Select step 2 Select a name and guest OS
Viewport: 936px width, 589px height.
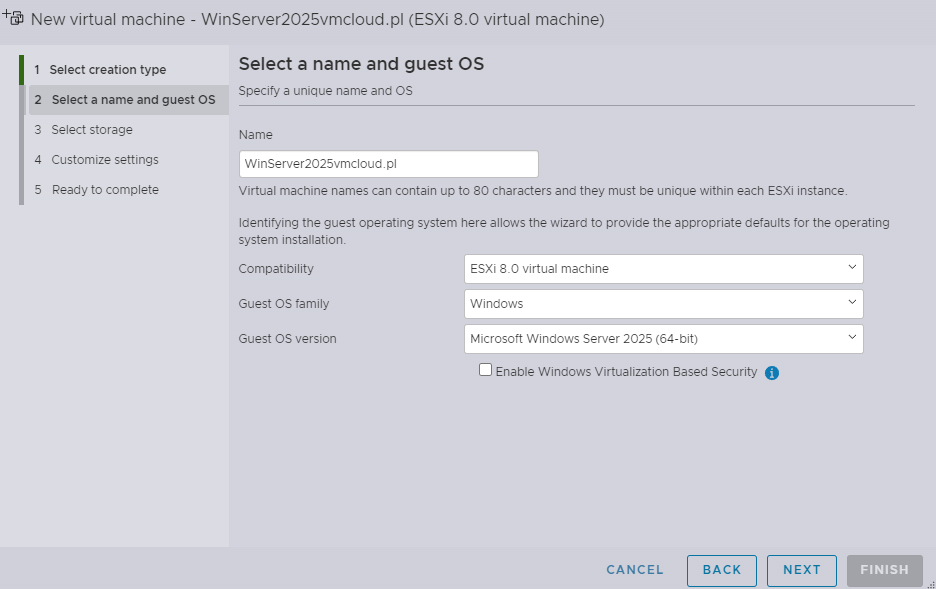coord(132,100)
